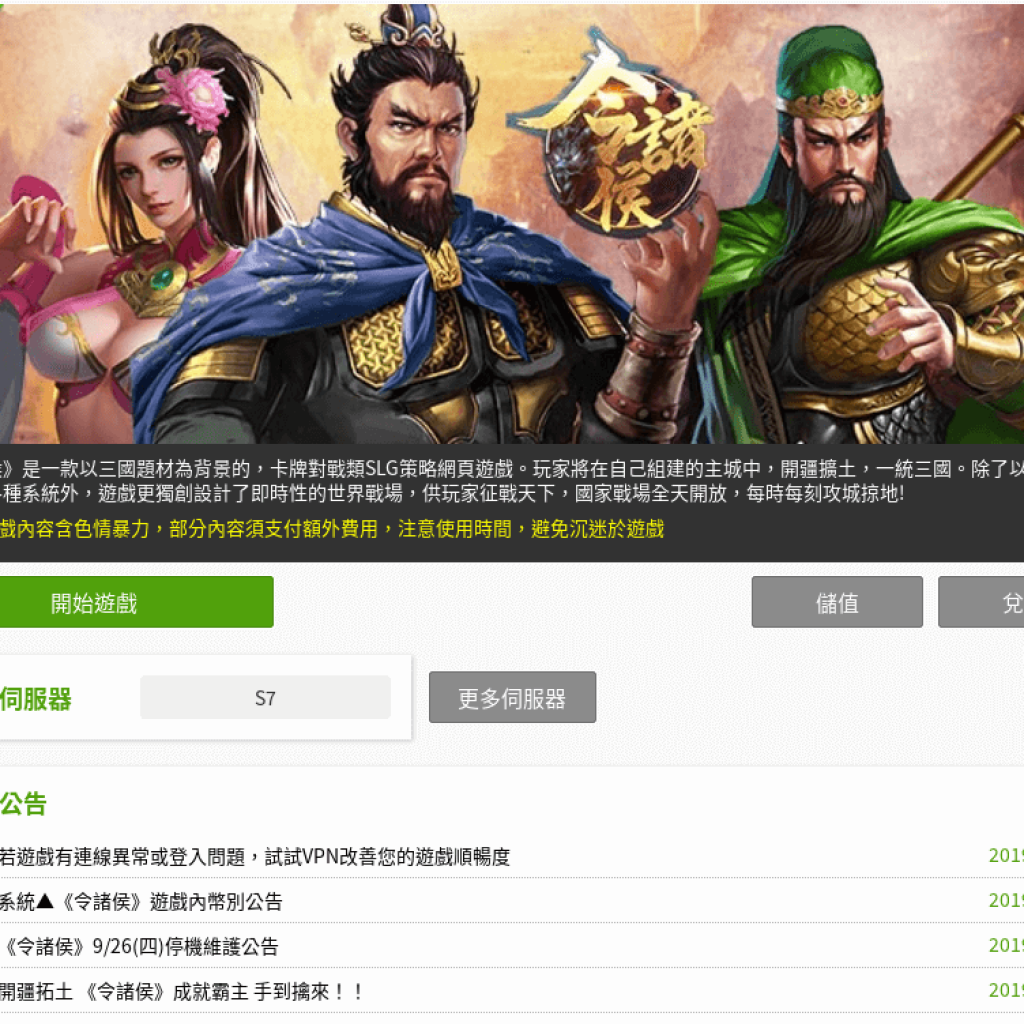
Task: Click the partially visible 兌 redeem button
Action: pos(982,602)
